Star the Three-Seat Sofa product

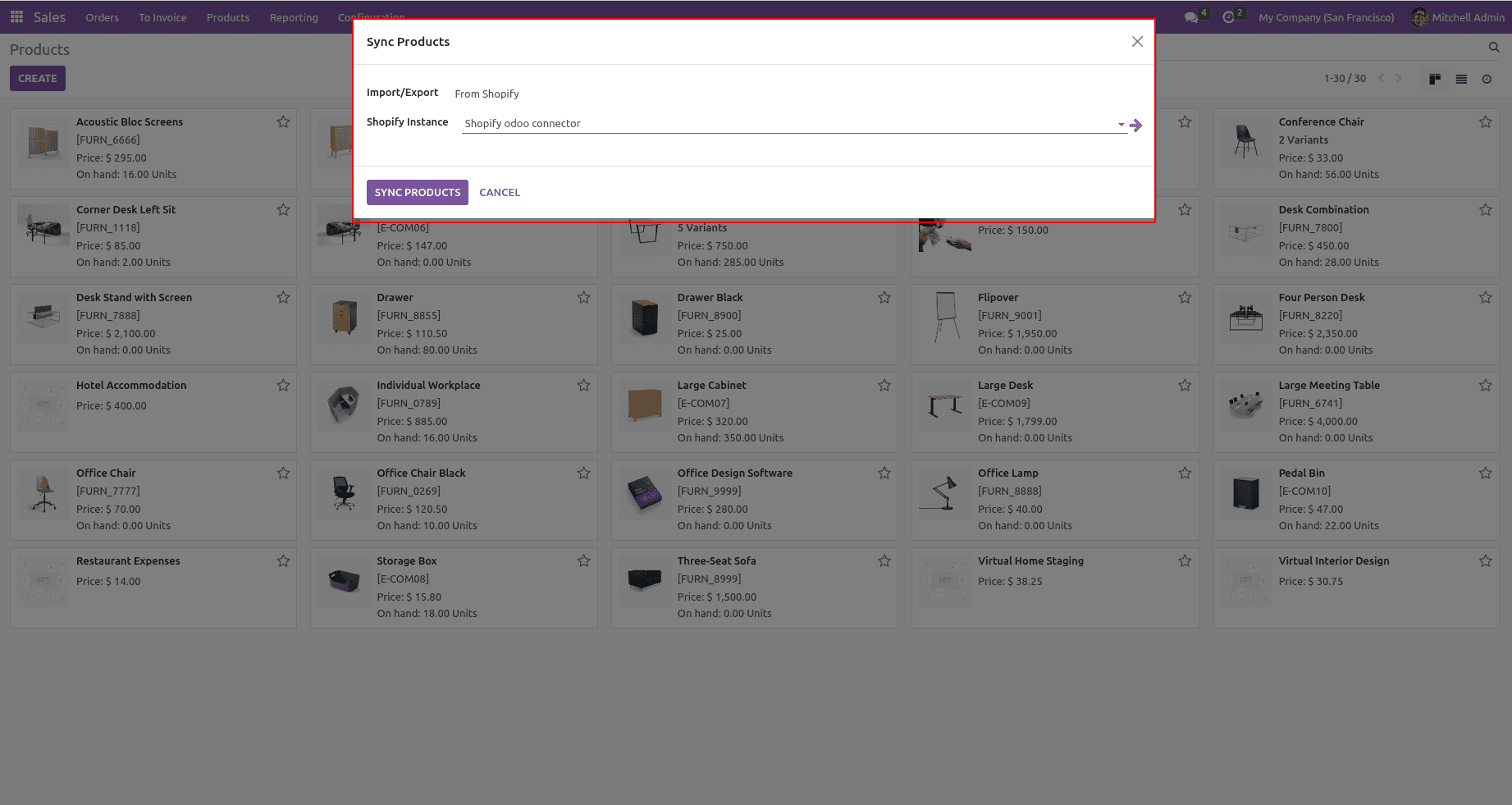tap(884, 560)
